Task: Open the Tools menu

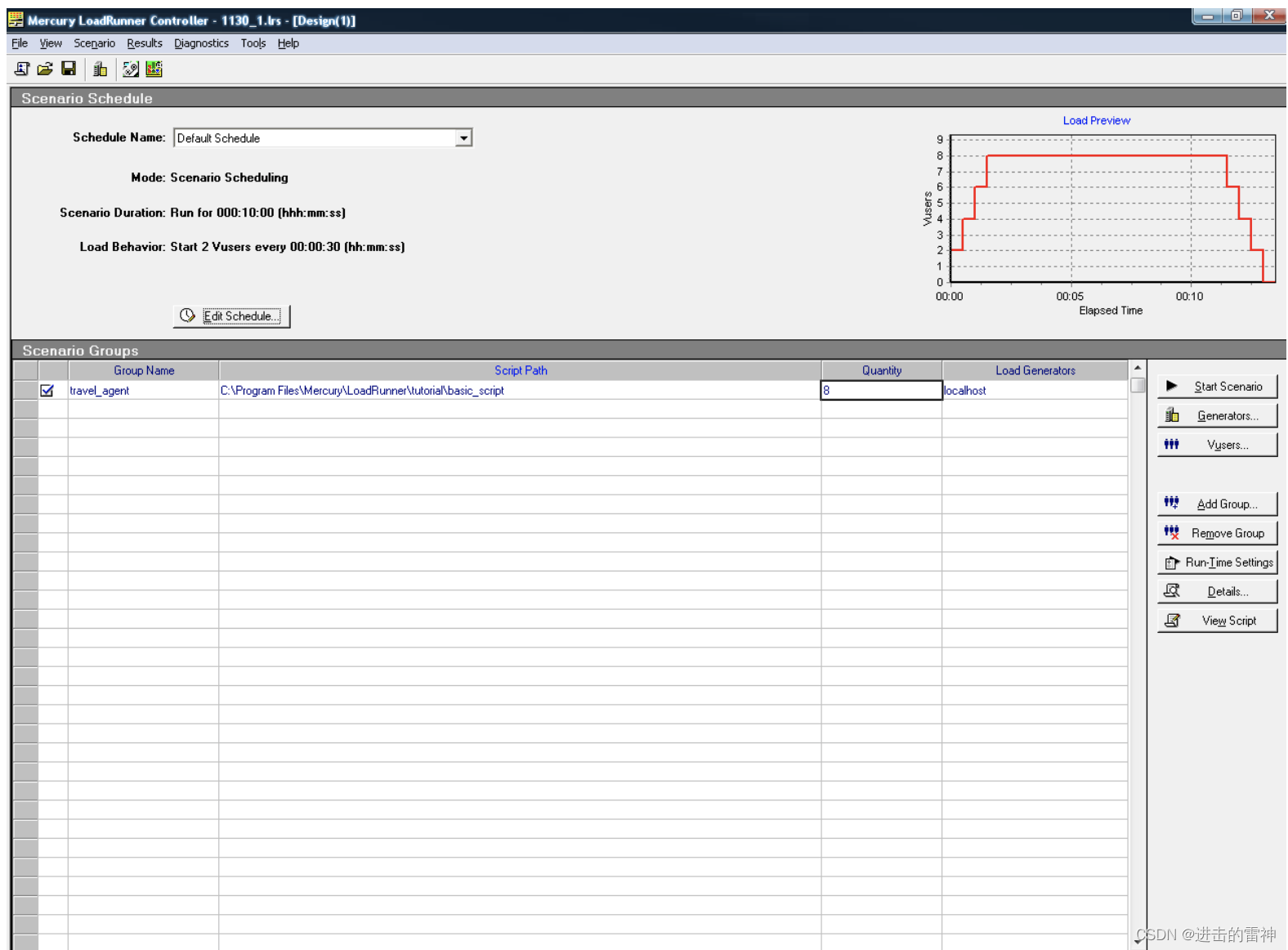Action: tap(253, 43)
